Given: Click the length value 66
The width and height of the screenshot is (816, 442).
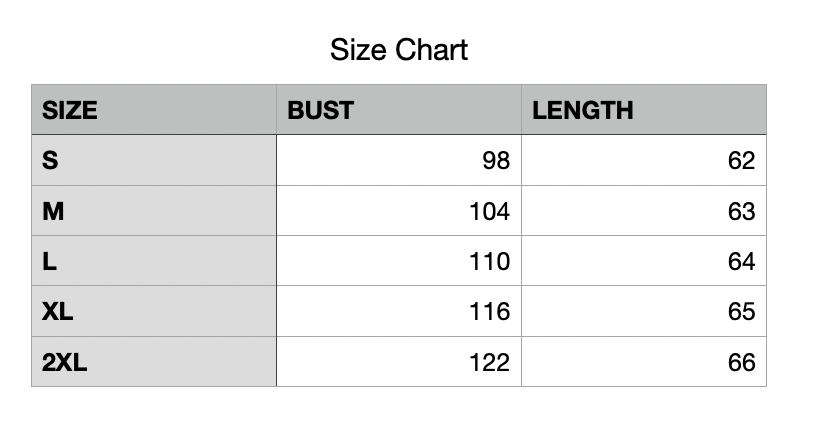Looking at the screenshot, I should (741, 362).
